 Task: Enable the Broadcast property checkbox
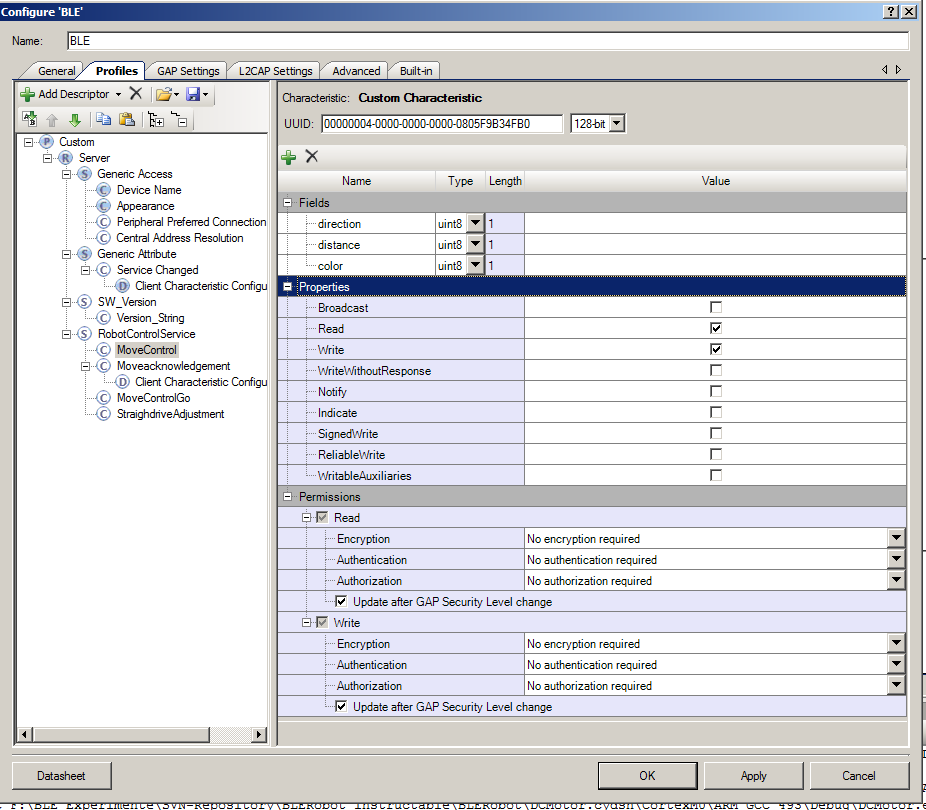(716, 307)
